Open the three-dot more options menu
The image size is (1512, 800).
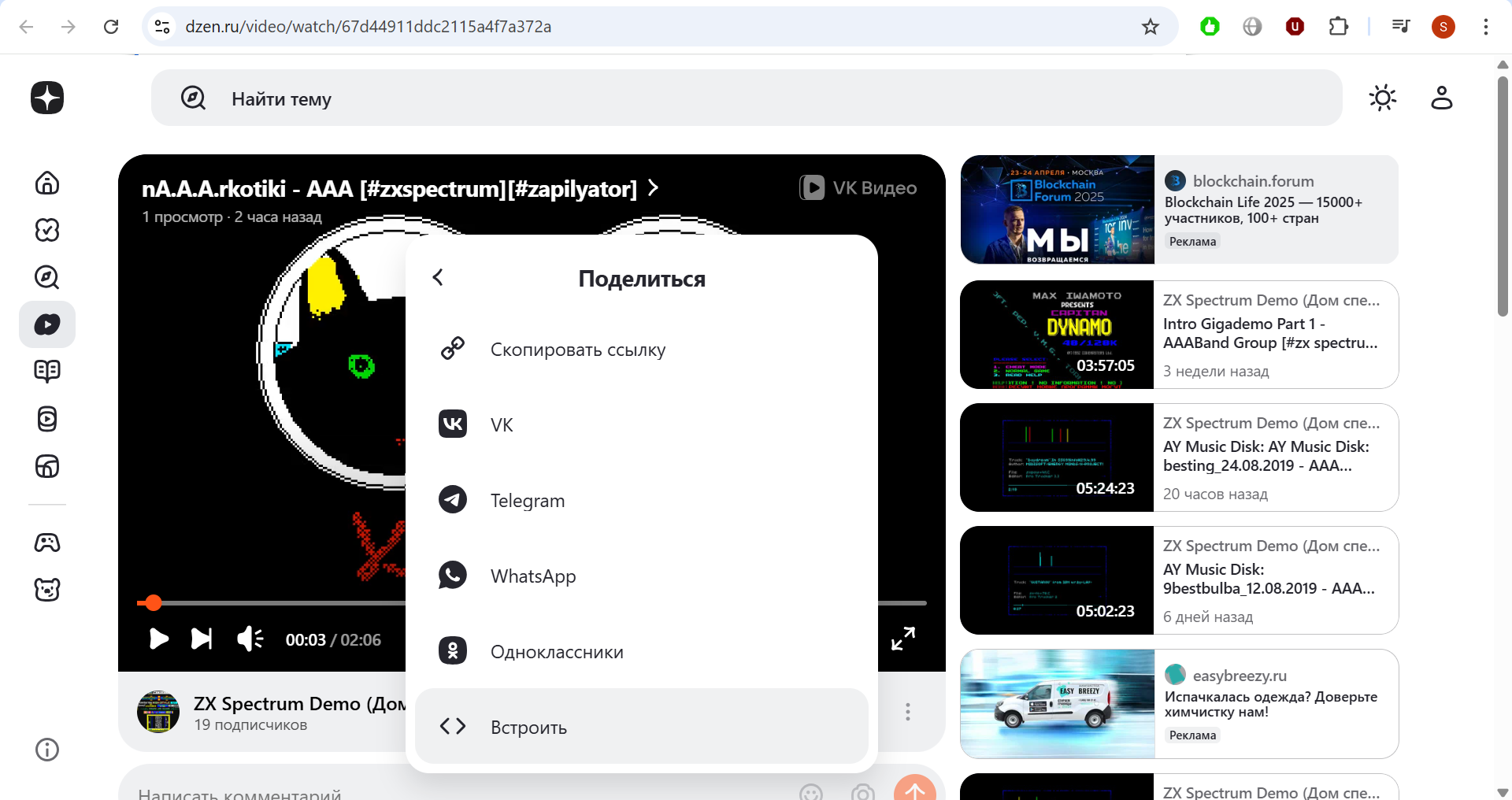(x=908, y=712)
